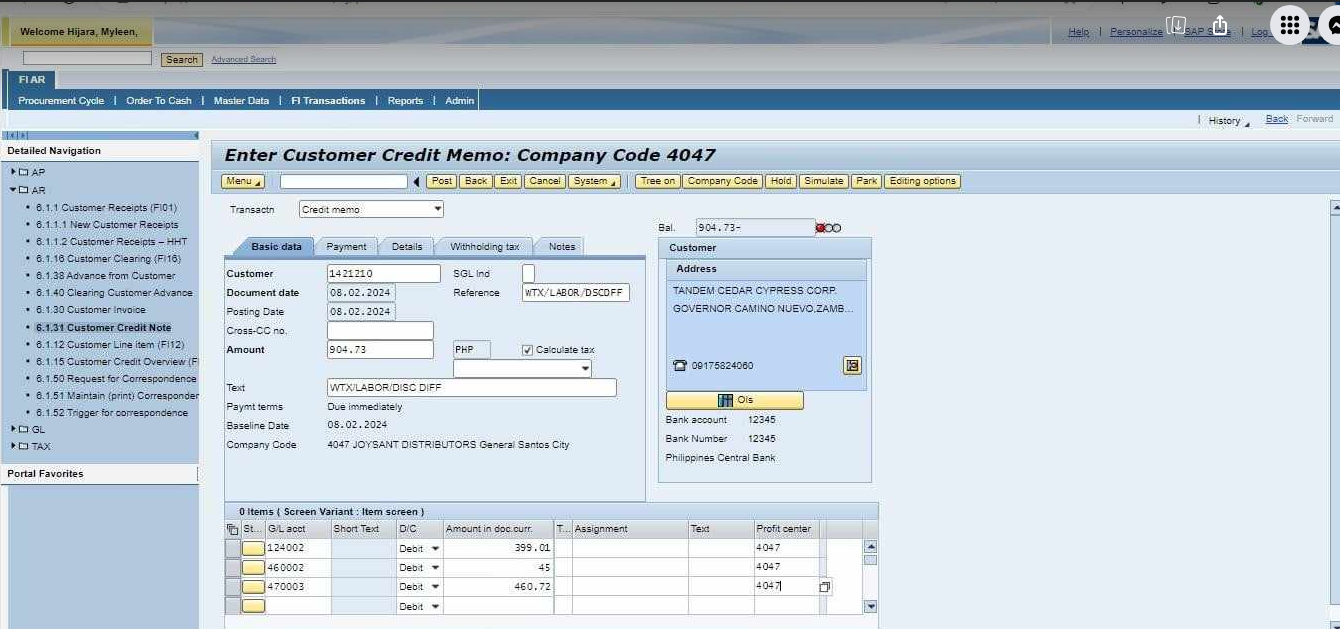Tick the SGL Ind box
Screen dimensions: 1340x629
coord(528,273)
